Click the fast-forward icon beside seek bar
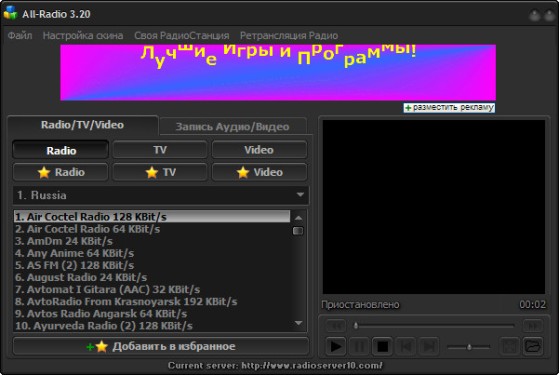Image resolution: width=559 pixels, height=375 pixels. [x=533, y=326]
